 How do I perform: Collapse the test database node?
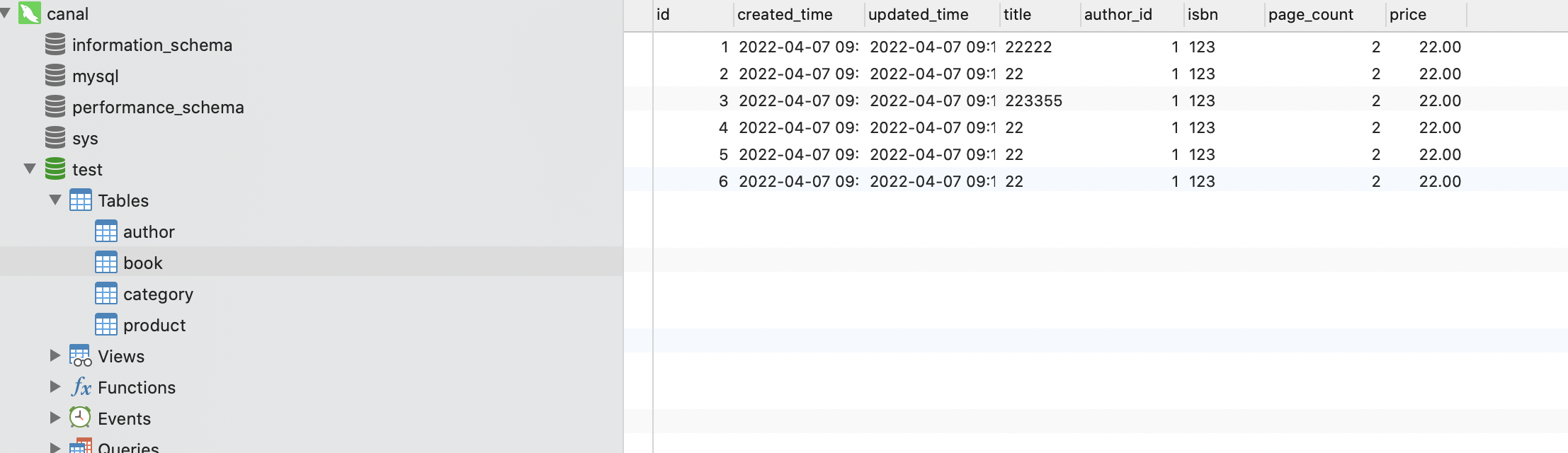coord(30,169)
